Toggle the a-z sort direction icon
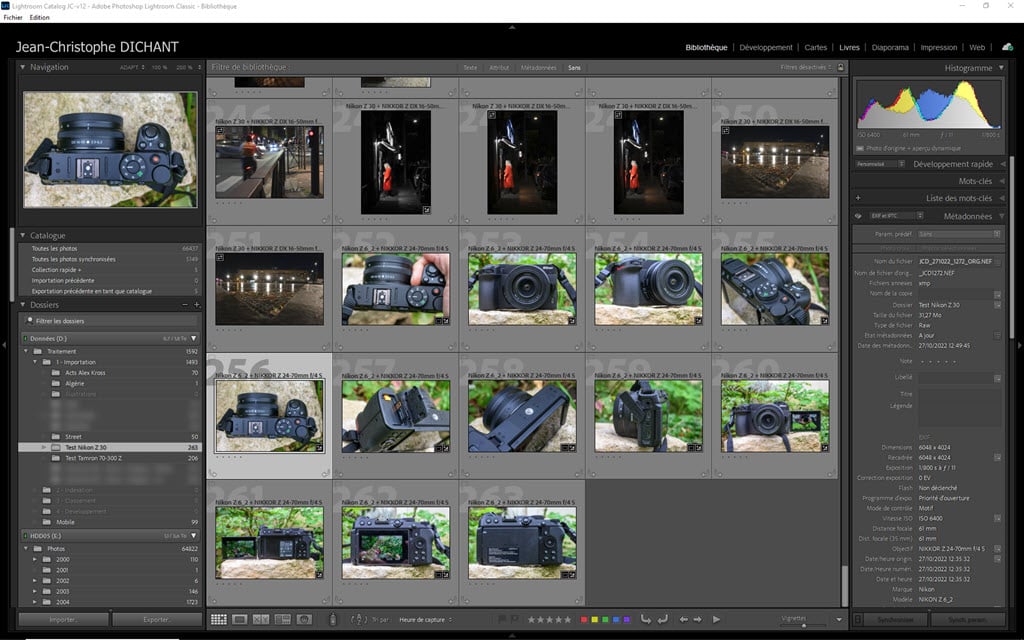The image size is (1024, 640). pos(359,619)
